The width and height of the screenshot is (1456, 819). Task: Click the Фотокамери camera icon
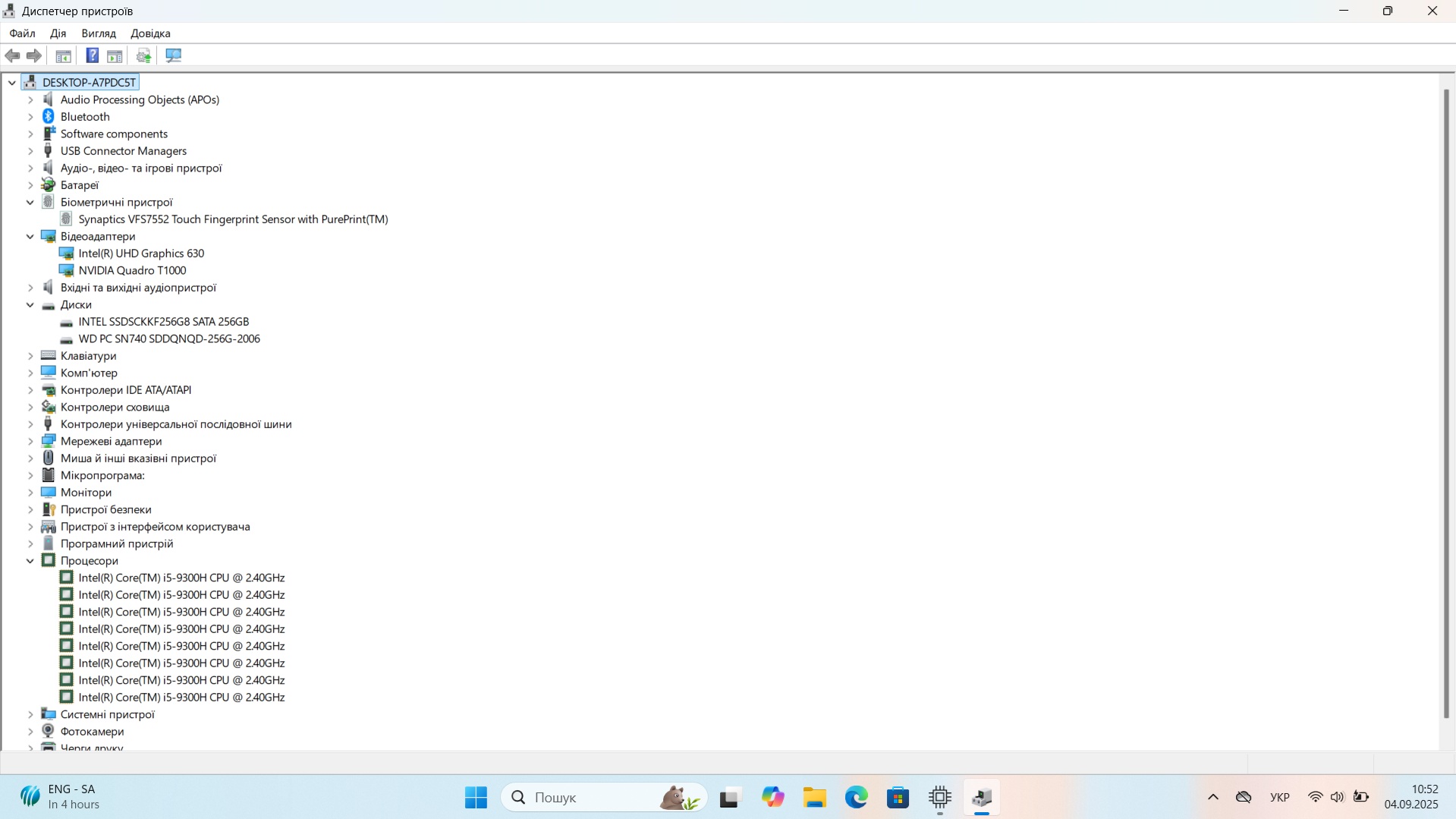coord(48,731)
